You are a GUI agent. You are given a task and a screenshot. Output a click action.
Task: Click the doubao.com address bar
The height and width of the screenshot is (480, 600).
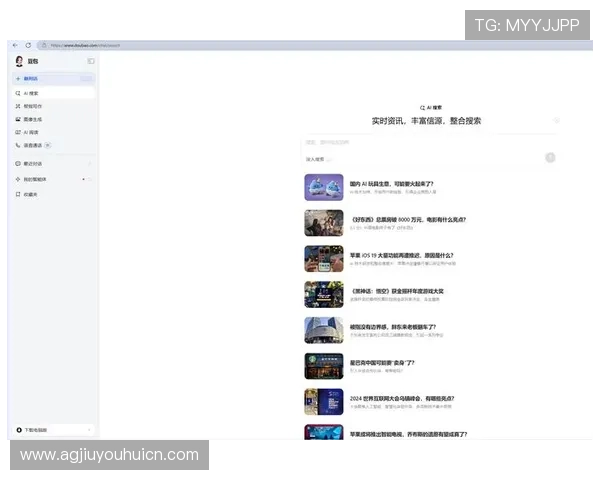[315, 45]
